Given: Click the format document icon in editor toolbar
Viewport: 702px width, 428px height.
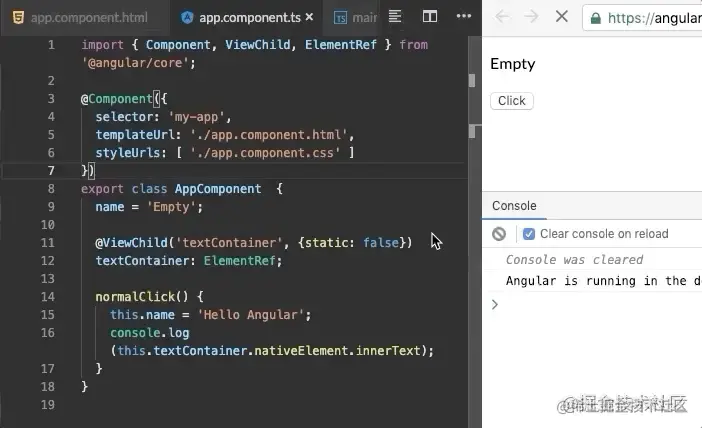Looking at the screenshot, I should 395,17.
